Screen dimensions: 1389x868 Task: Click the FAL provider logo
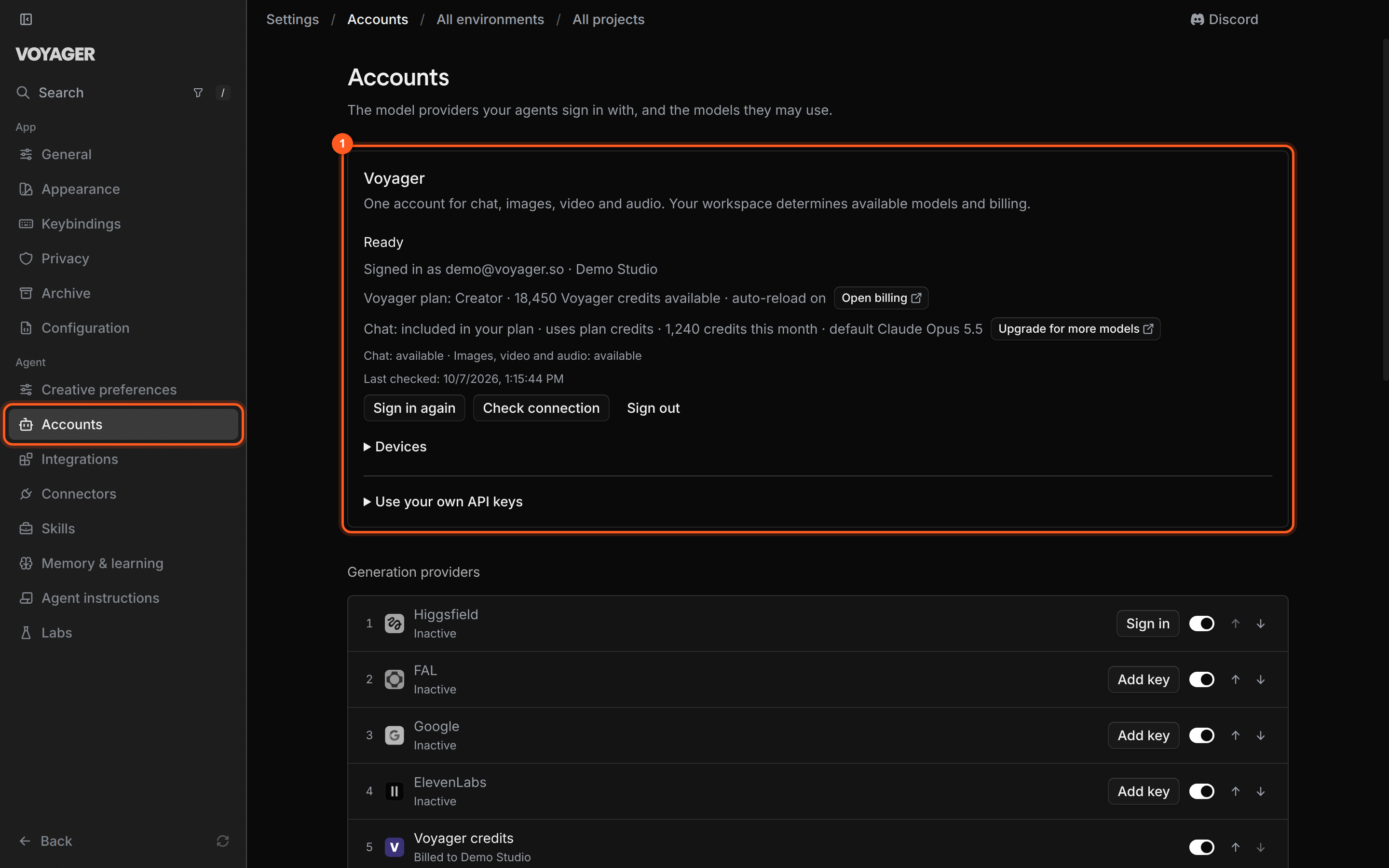coord(395,680)
